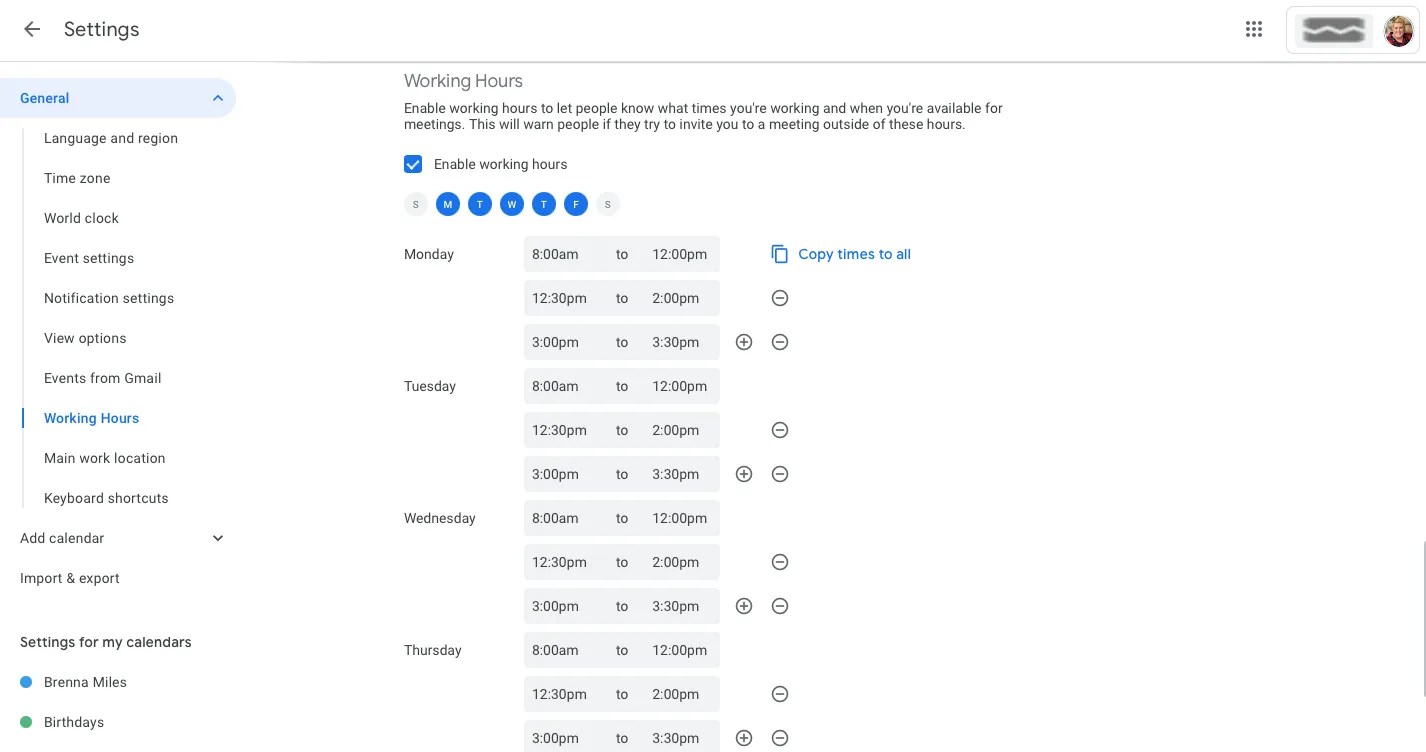Click the back arrow next to Settings
This screenshot has height=752, width=1426.
[x=32, y=30]
